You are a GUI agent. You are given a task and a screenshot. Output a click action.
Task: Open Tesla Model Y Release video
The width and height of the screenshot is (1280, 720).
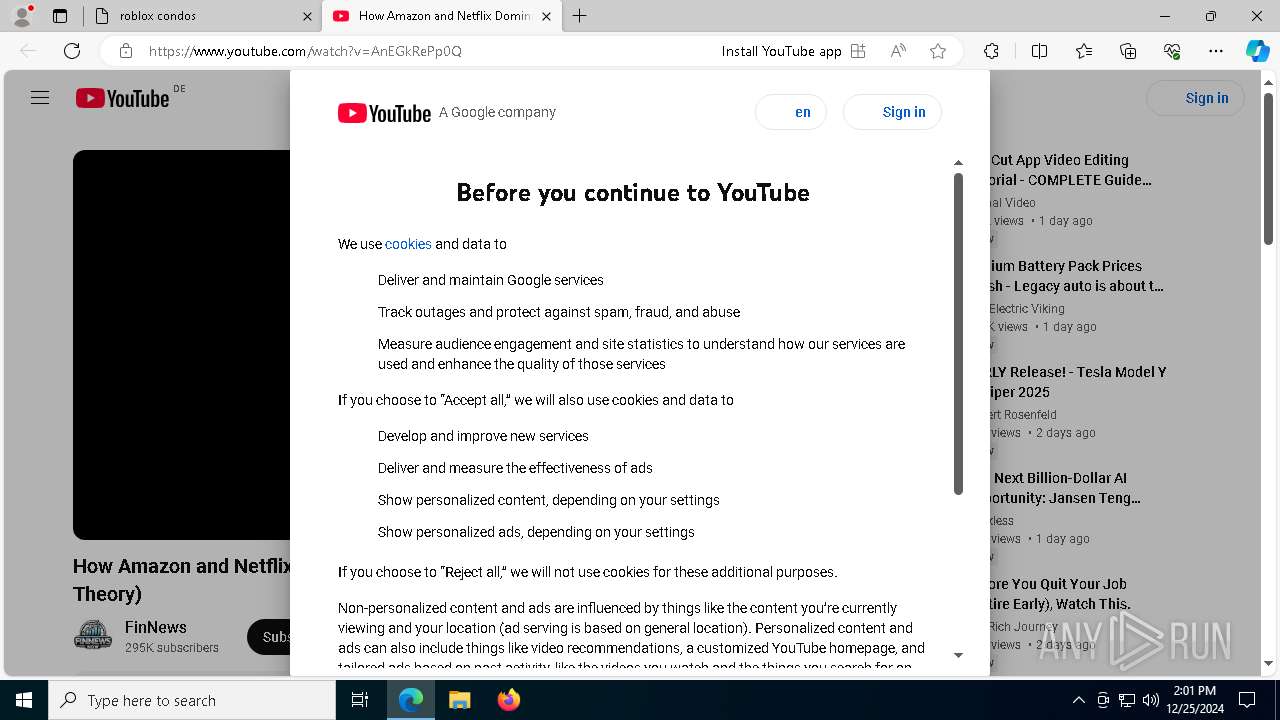(1078, 382)
